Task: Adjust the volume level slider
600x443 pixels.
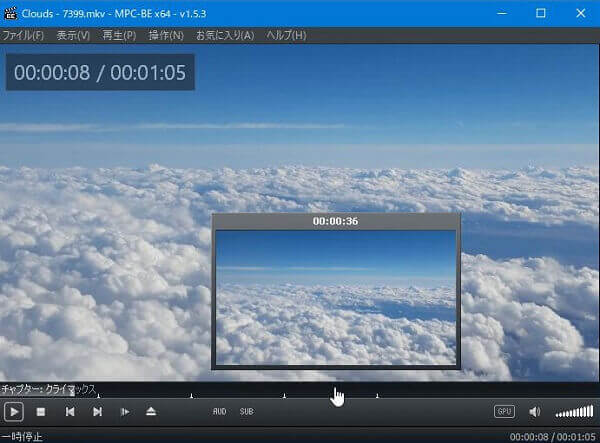Action: (x=574, y=411)
